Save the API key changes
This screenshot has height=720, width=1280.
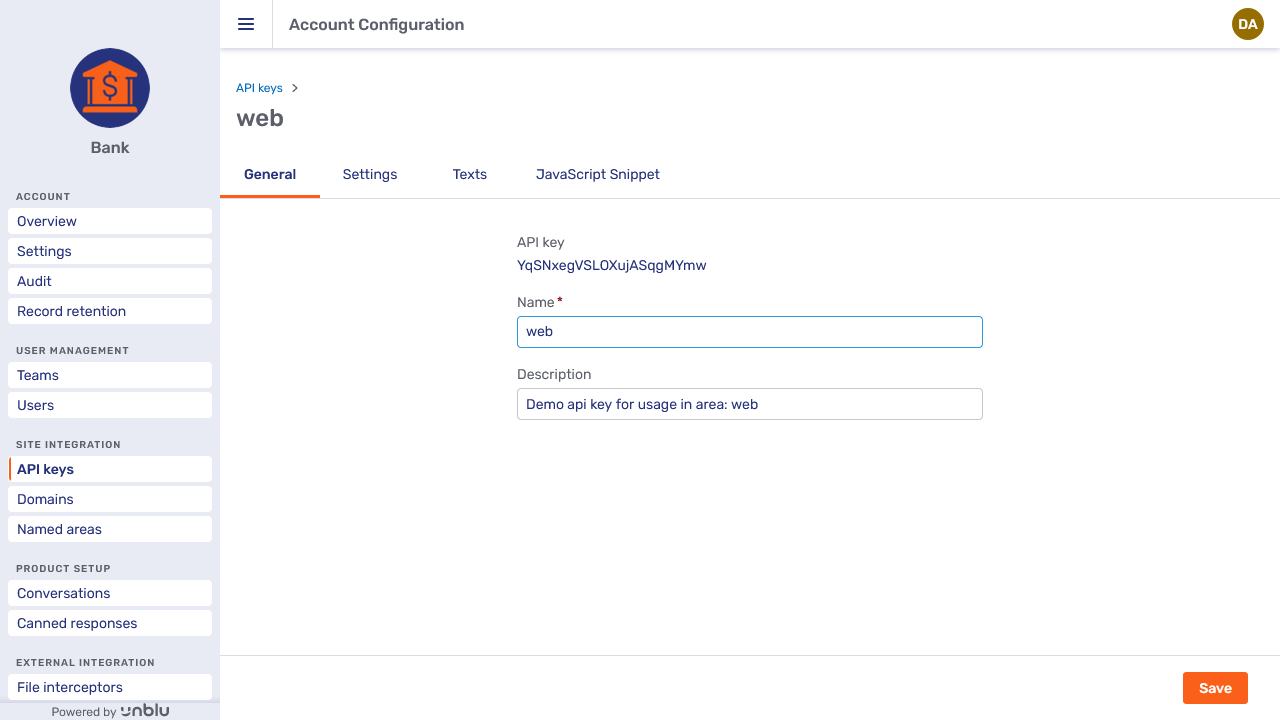pyautogui.click(x=1215, y=688)
